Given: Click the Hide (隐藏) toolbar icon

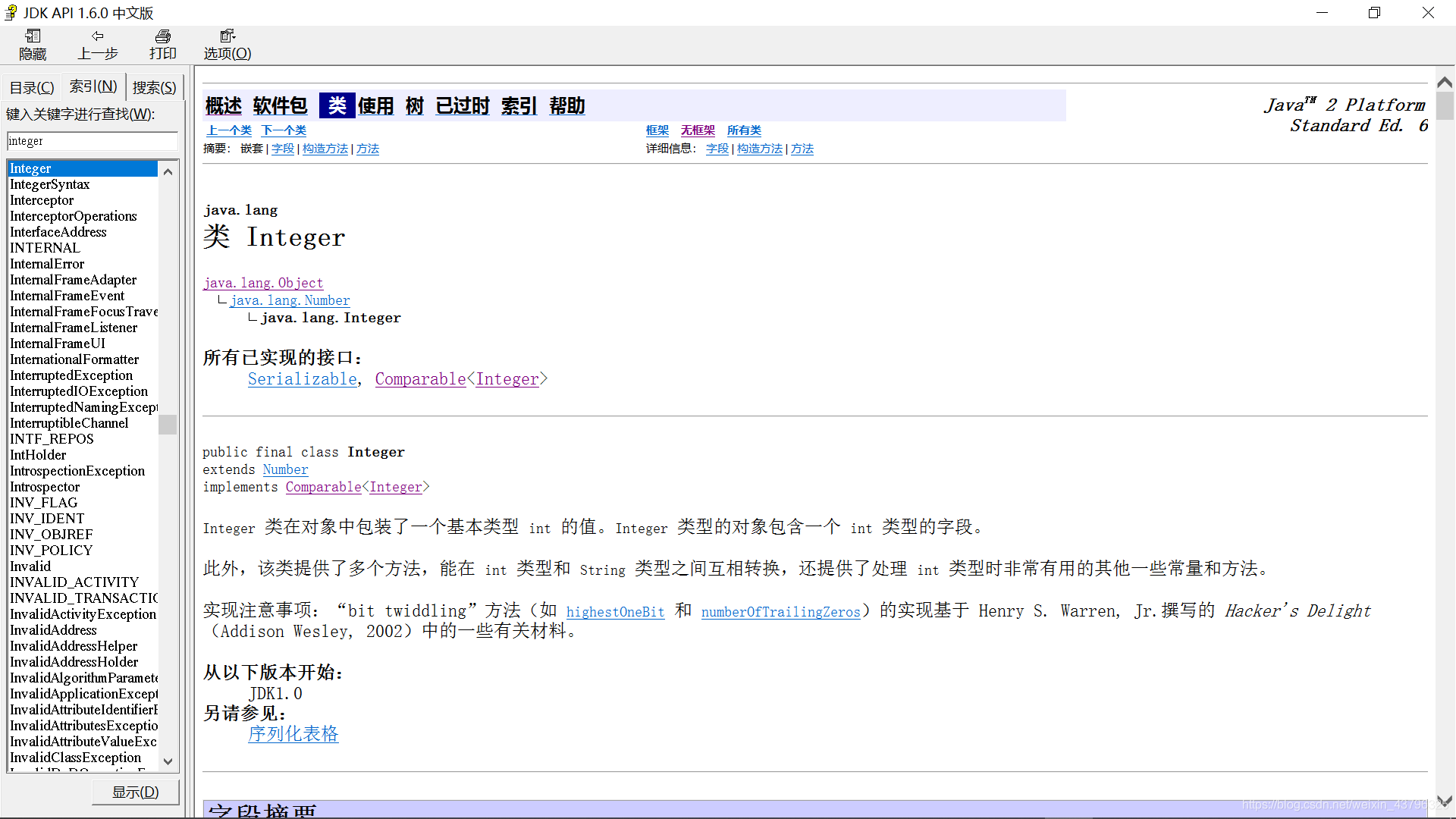Looking at the screenshot, I should (33, 36).
